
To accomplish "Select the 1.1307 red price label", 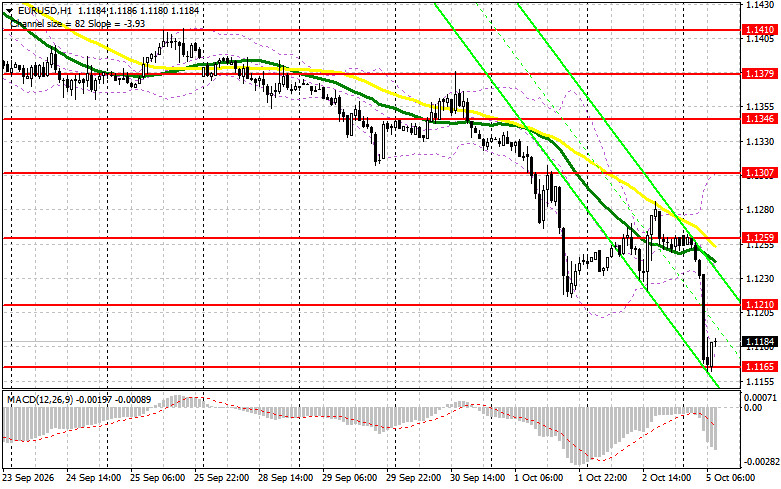I will [x=760, y=173].
